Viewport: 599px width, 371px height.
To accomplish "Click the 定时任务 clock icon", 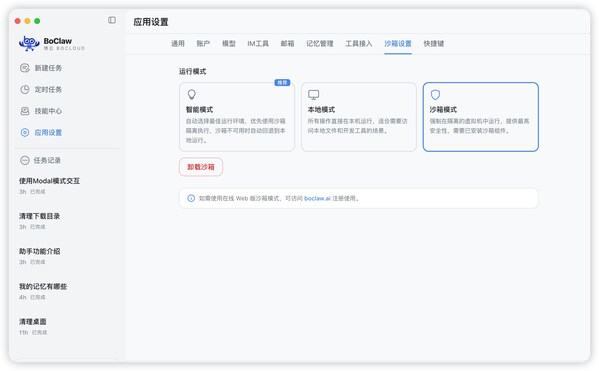I will click(25, 89).
